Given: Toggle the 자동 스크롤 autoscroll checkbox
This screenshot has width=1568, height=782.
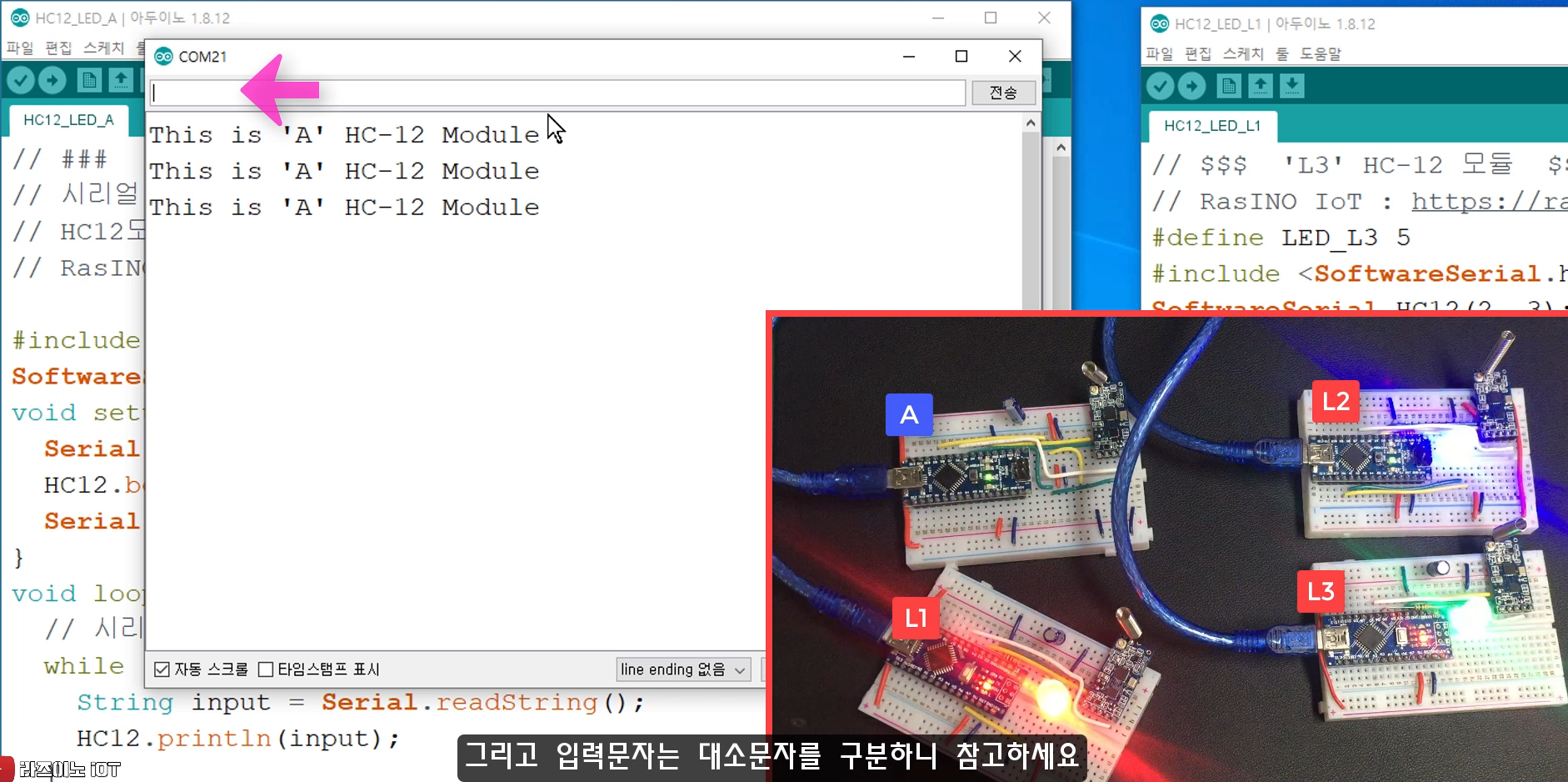Looking at the screenshot, I should [x=162, y=669].
